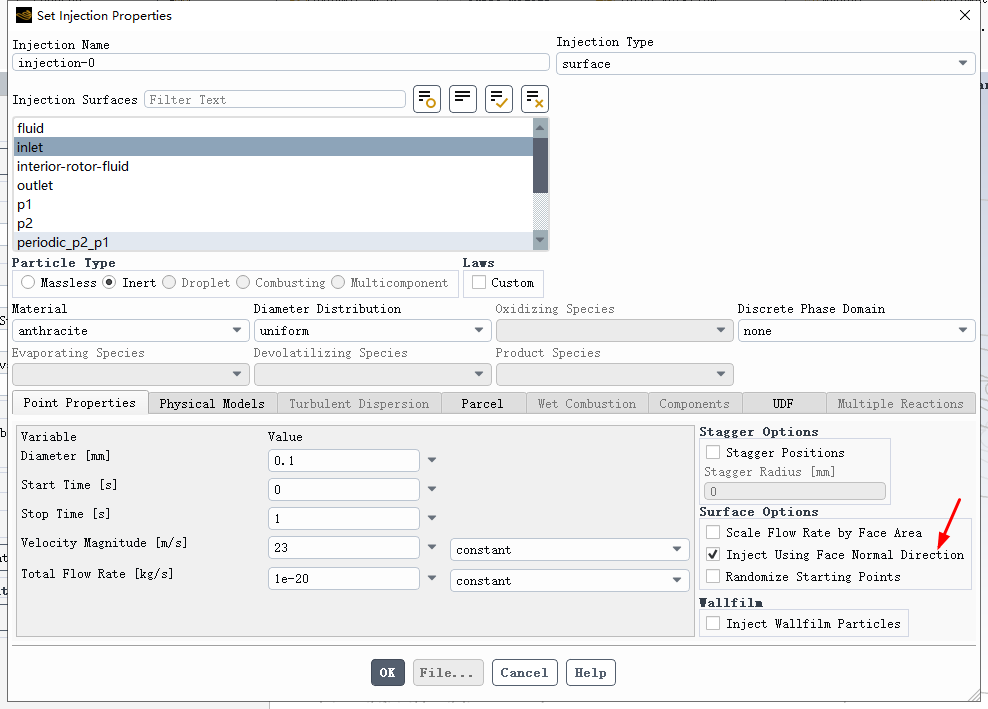Click the Start Time value field
The width and height of the screenshot is (988, 709).
[343, 489]
